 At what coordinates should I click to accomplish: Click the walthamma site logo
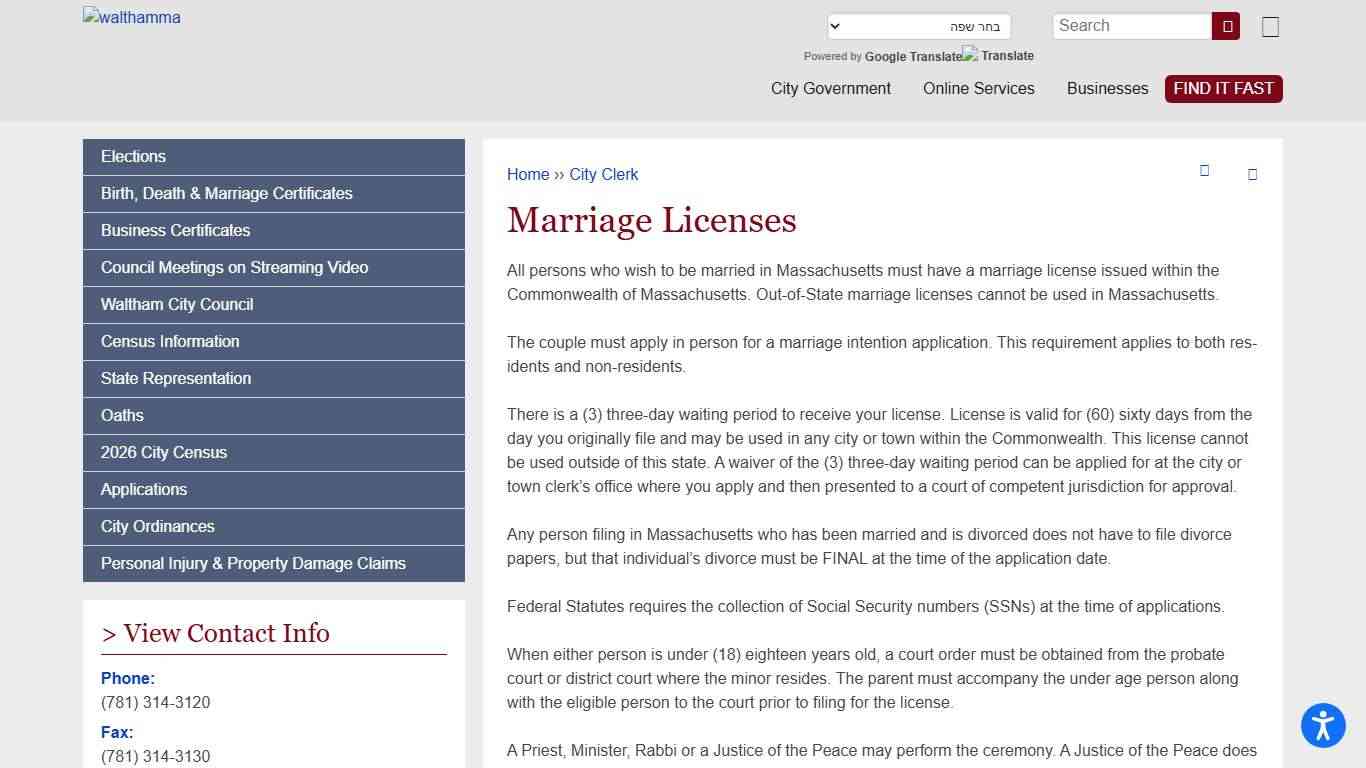click(x=131, y=17)
